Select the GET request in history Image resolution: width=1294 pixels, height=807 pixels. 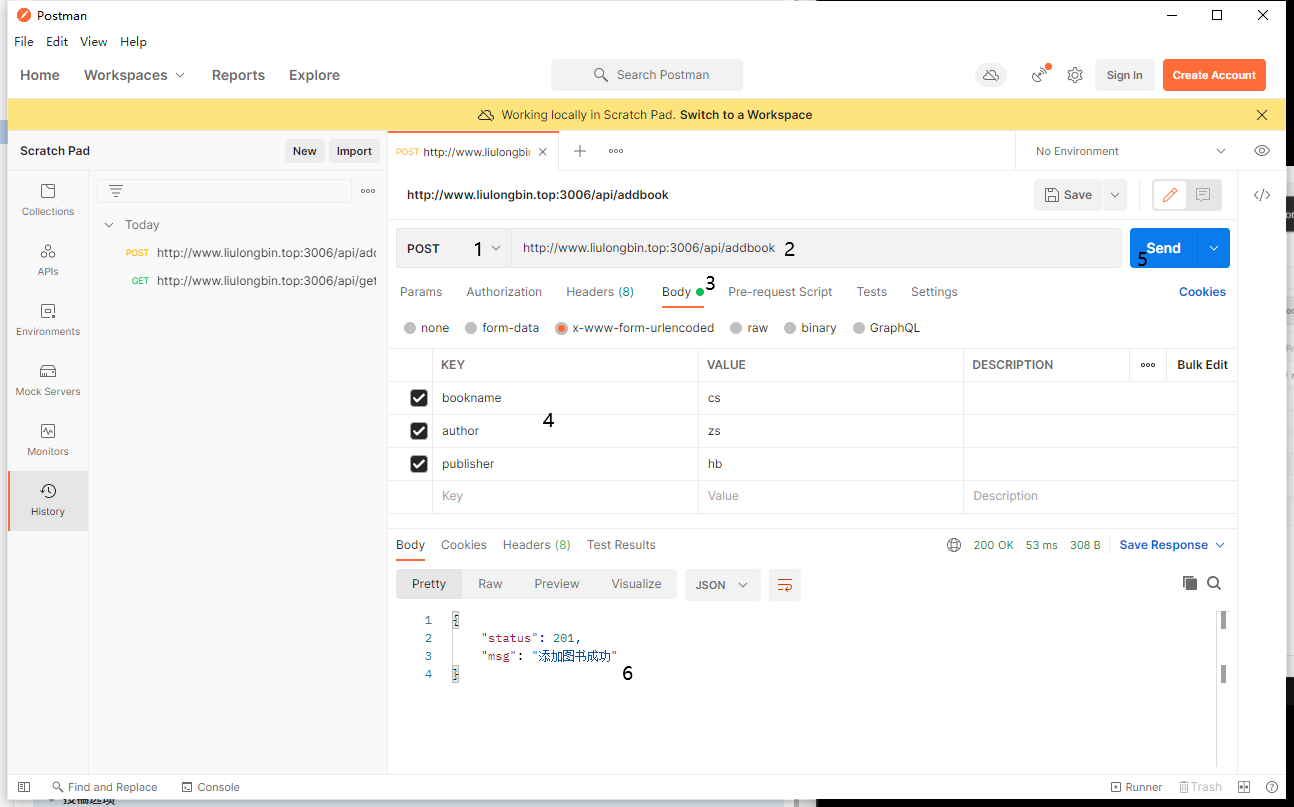[254, 281]
